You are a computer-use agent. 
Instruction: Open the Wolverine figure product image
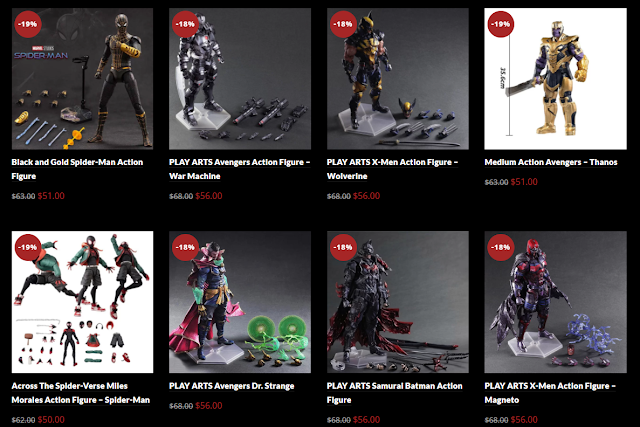point(398,79)
